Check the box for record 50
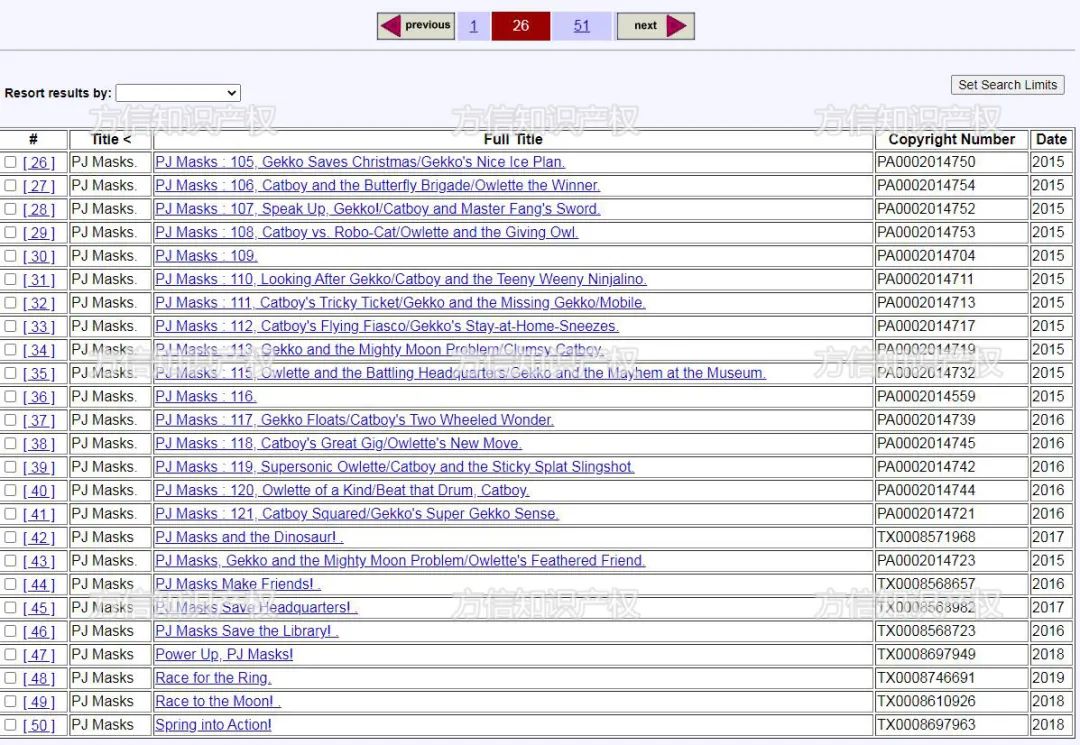This screenshot has width=1080, height=745. (x=10, y=724)
